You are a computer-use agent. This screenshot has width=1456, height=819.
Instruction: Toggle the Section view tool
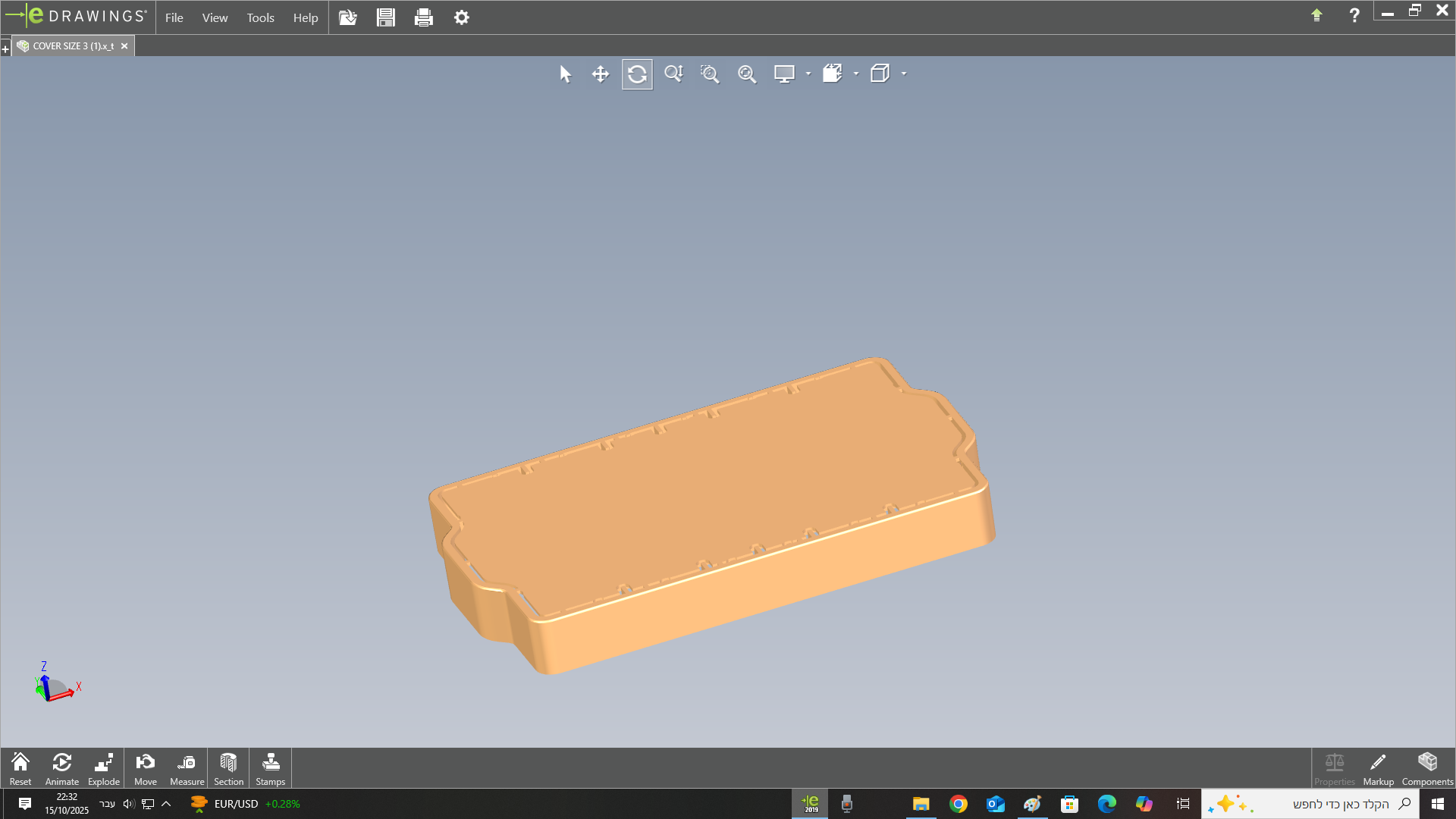click(228, 768)
